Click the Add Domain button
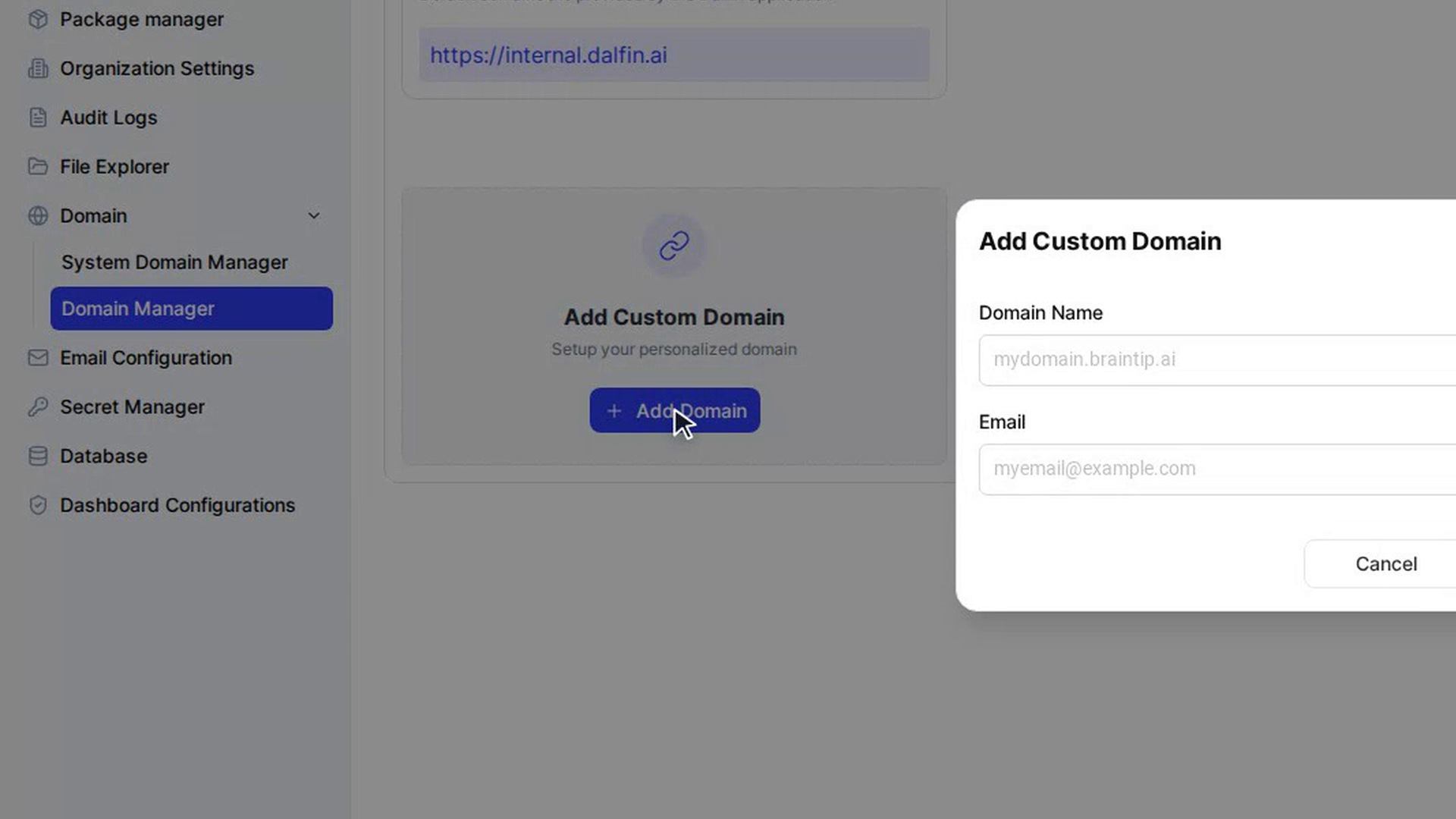Viewport: 1456px width, 819px height. coord(675,410)
